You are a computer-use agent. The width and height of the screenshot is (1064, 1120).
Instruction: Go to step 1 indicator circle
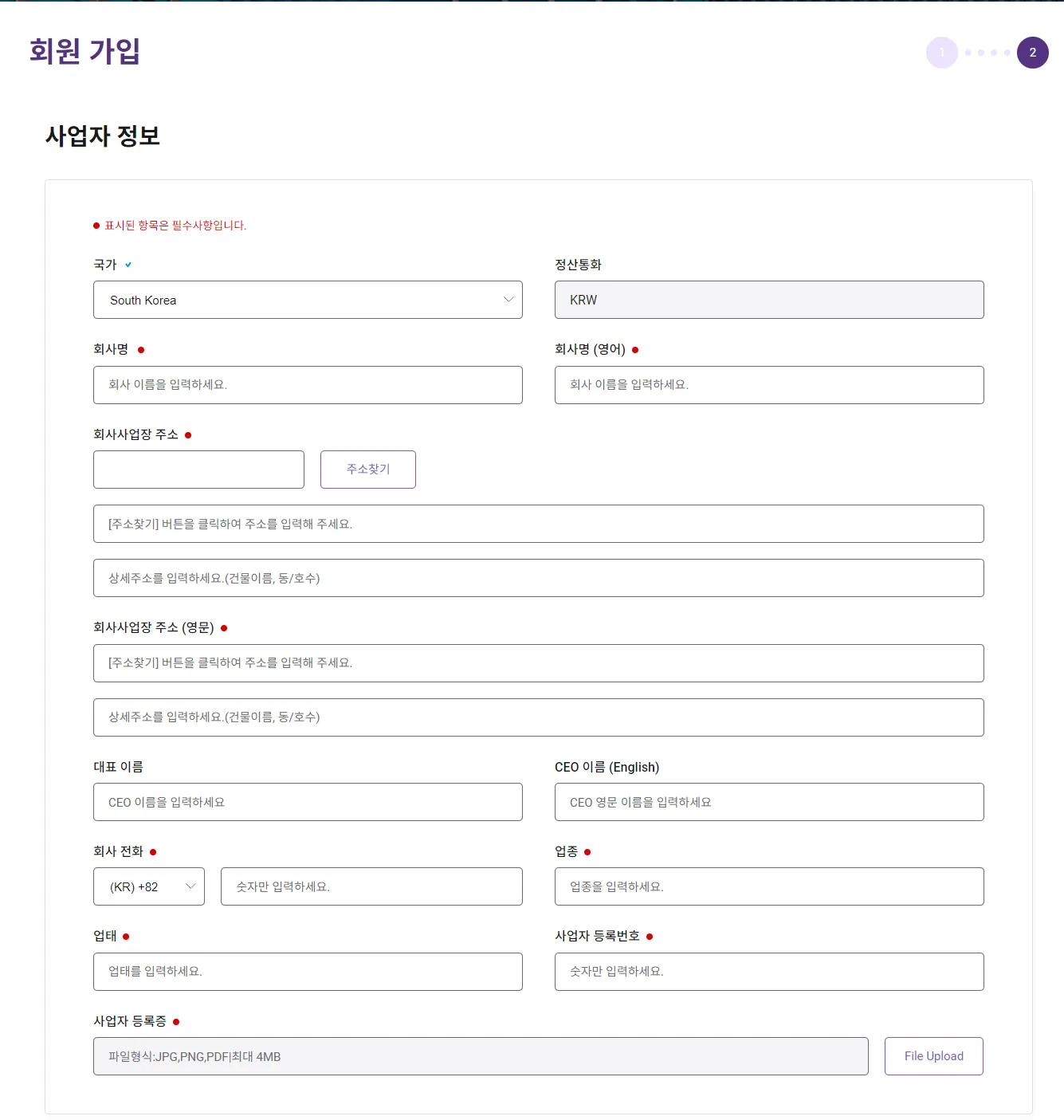[x=941, y=53]
